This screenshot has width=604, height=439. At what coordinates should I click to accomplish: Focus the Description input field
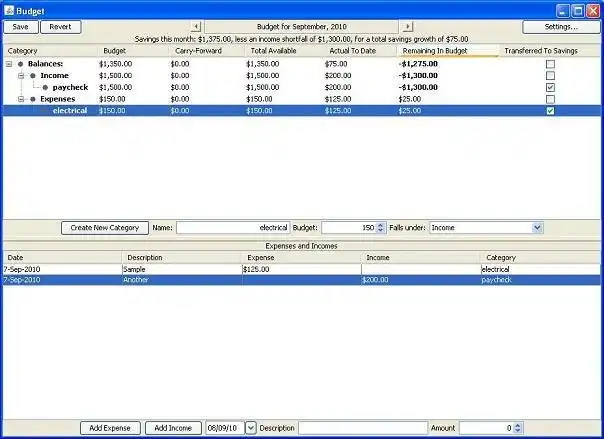pyautogui.click(x=363, y=428)
